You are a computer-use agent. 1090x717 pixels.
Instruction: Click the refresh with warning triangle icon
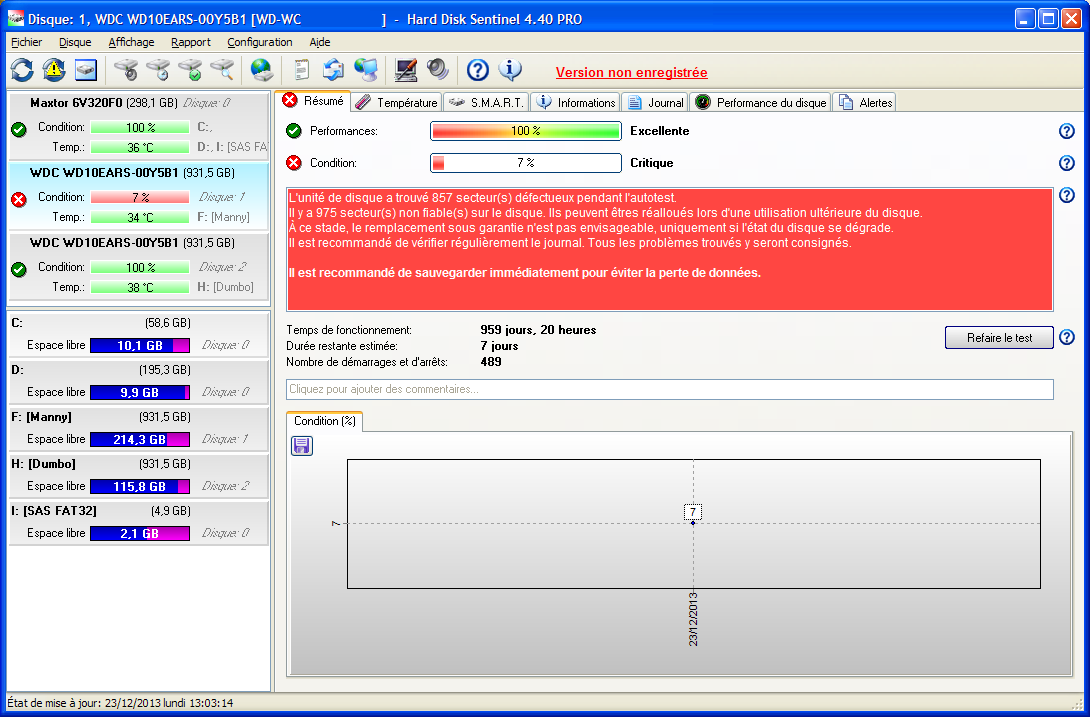54,70
